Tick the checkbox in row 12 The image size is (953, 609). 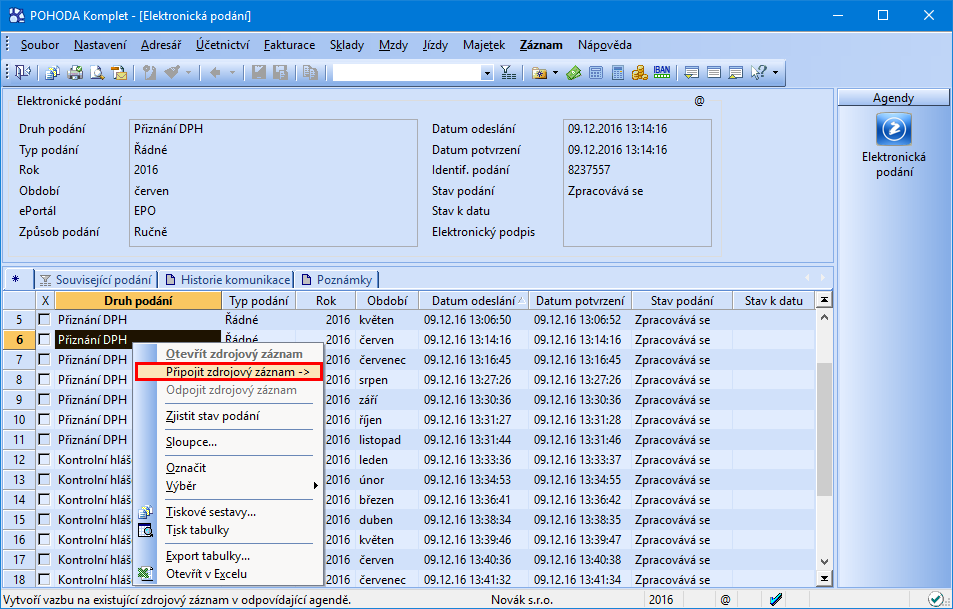(43, 459)
